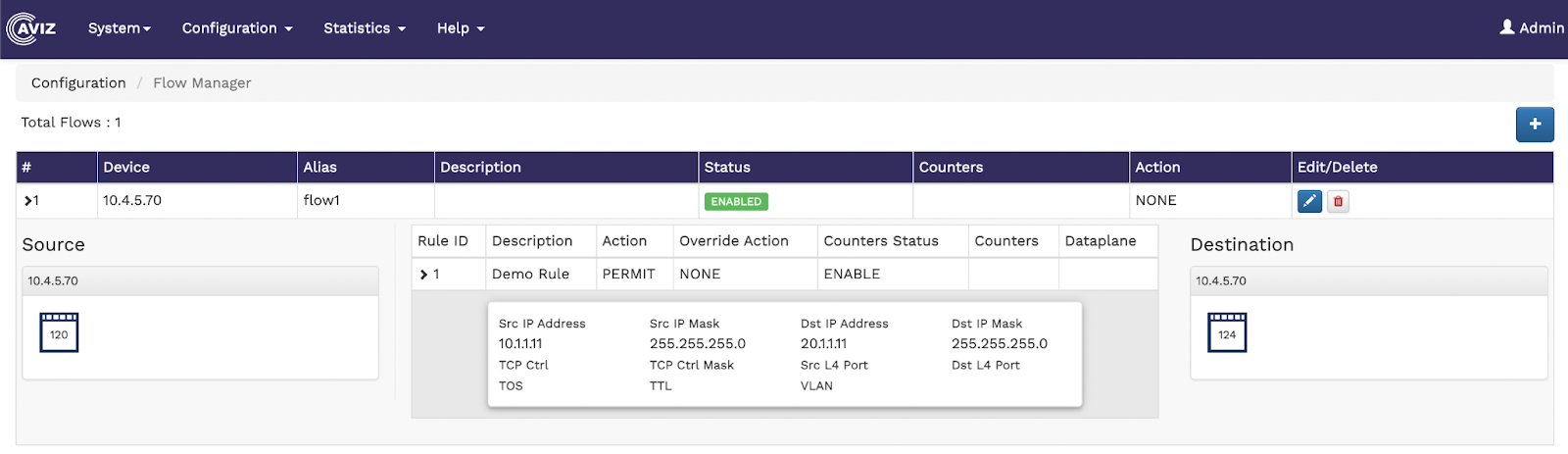Click the Source panel 10.4.5.70 header
This screenshot has width=1568, height=454.
coord(200,281)
